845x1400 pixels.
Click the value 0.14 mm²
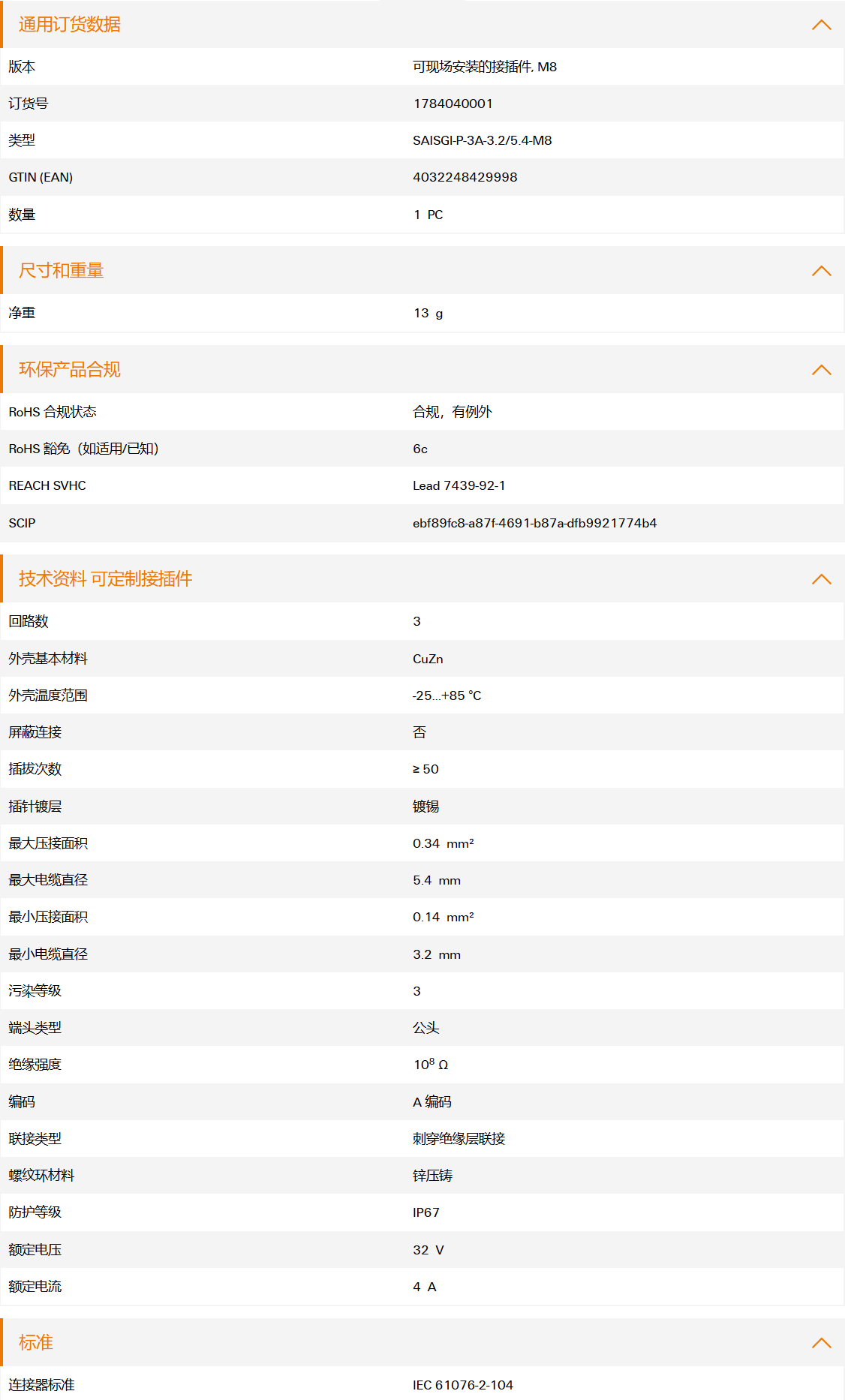(444, 917)
